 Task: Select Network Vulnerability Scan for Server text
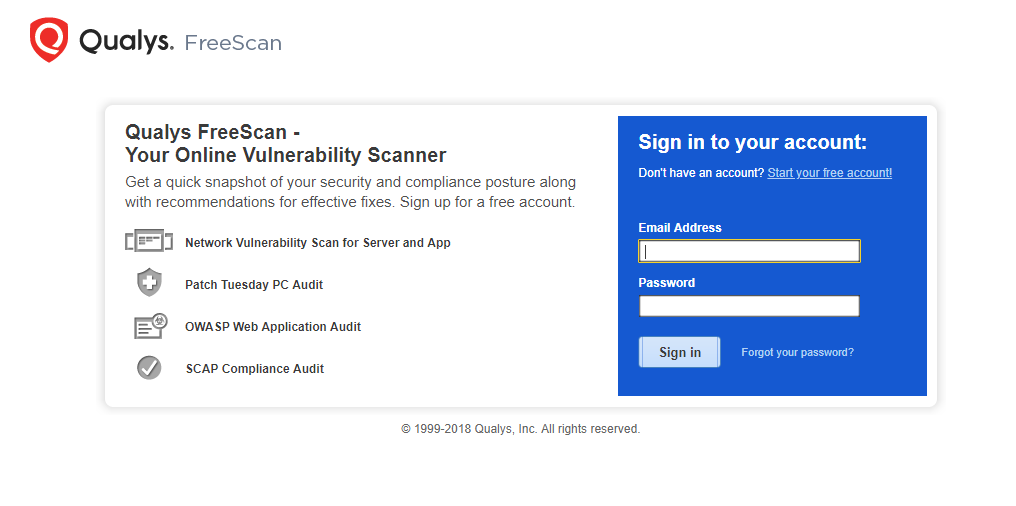317,243
